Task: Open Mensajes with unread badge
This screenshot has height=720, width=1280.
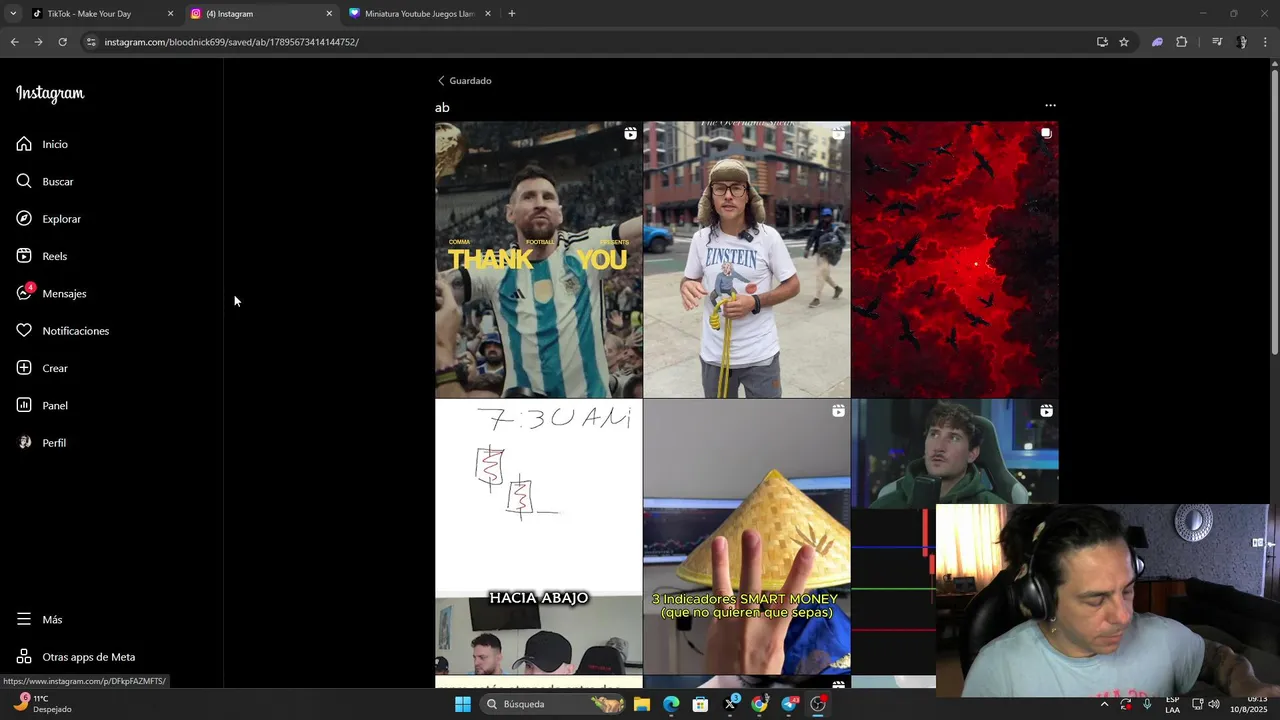Action: coord(50,293)
